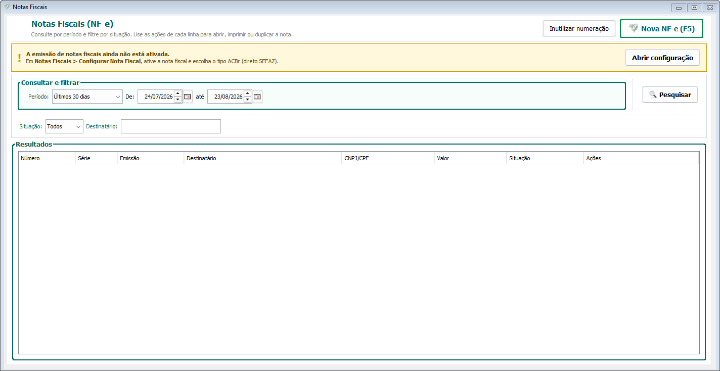This screenshot has width=720, height=371.
Task: Open the calendar picker for the 'De' date
Action: 187,96
